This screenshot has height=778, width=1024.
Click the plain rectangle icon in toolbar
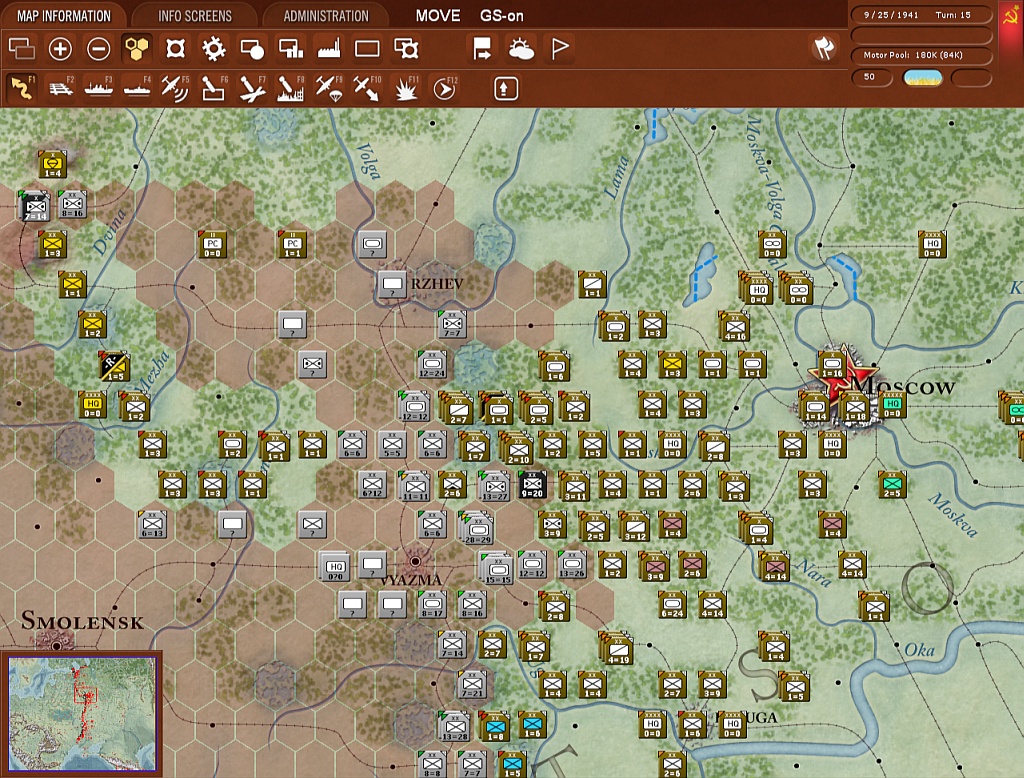pos(367,48)
